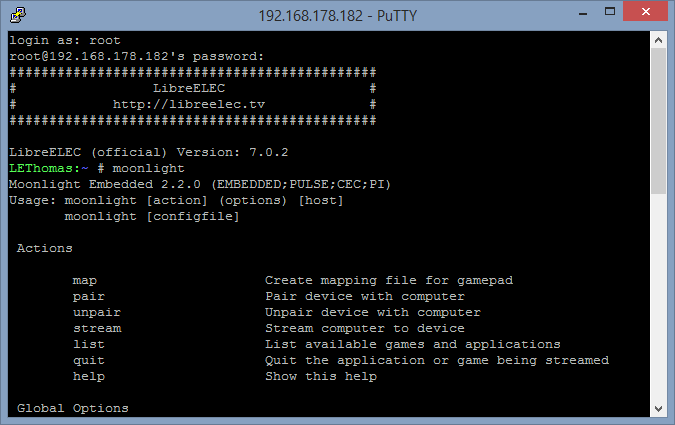Click the LibreELEC banner title text

coord(189,88)
